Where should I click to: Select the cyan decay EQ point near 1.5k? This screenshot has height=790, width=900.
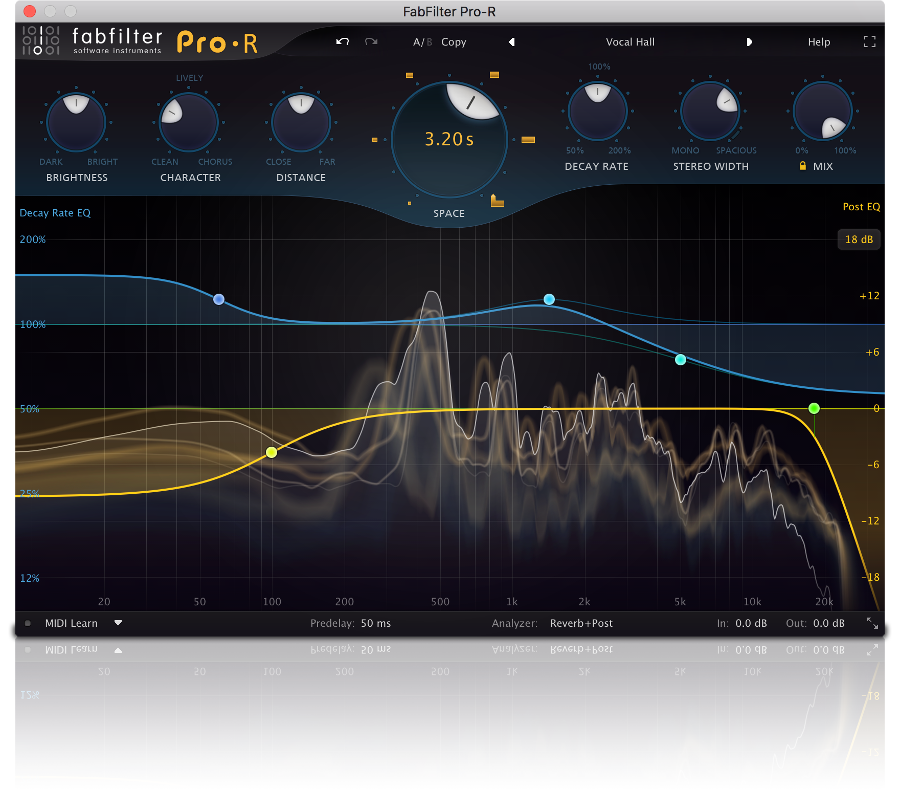coord(549,299)
